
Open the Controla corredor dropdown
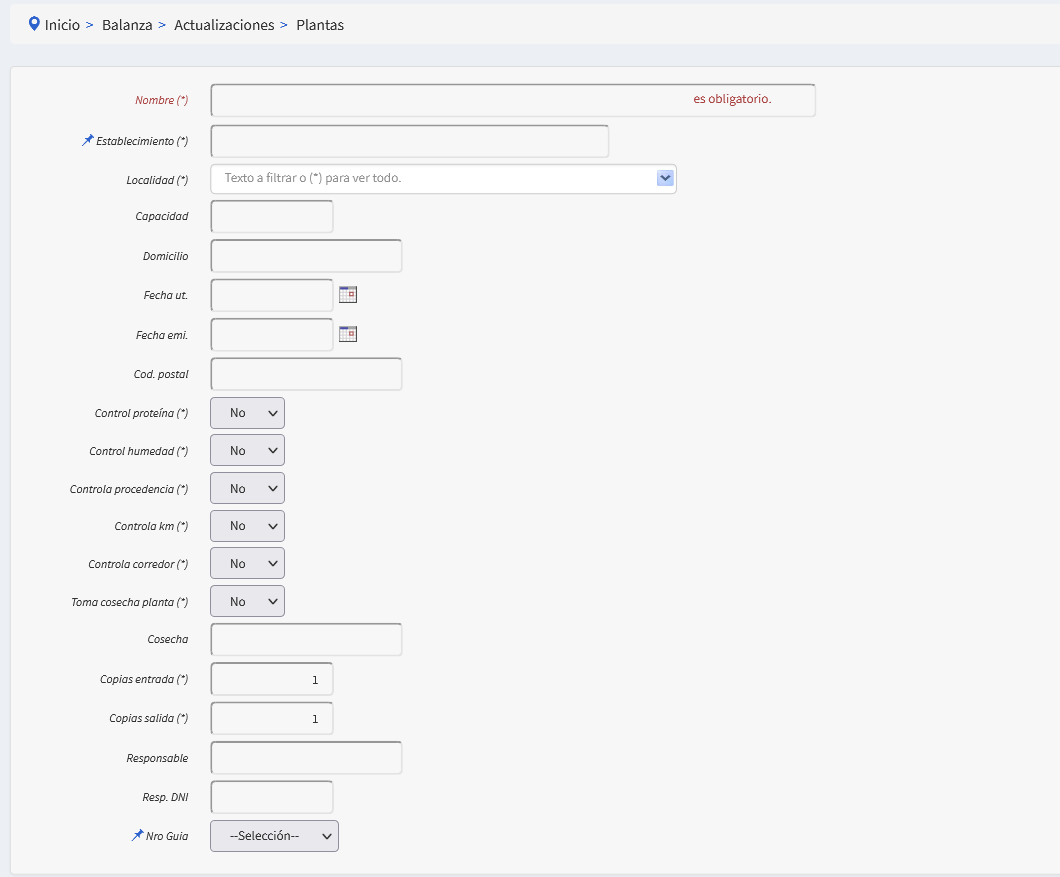coord(247,564)
